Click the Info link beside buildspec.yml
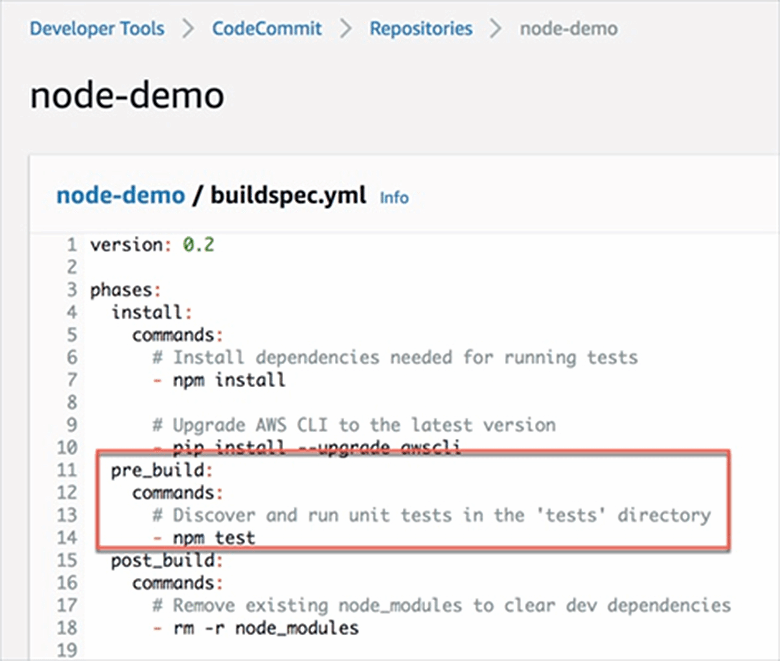 [394, 197]
